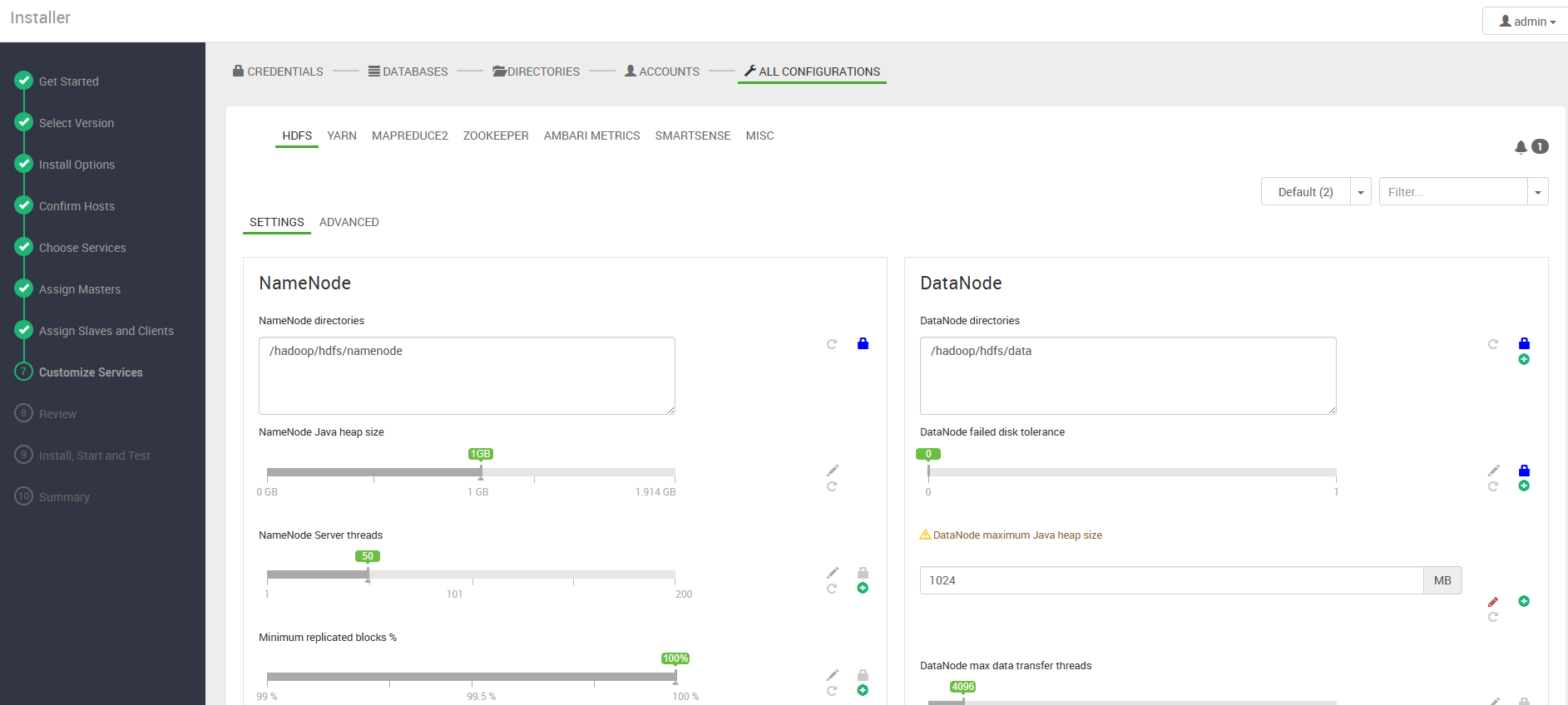Click the NameNode Server threads slider
Image resolution: width=1568 pixels, height=705 pixels.
(x=471, y=574)
